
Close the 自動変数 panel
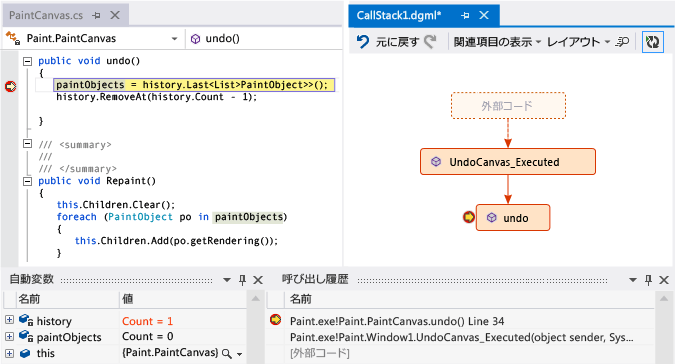click(258, 280)
